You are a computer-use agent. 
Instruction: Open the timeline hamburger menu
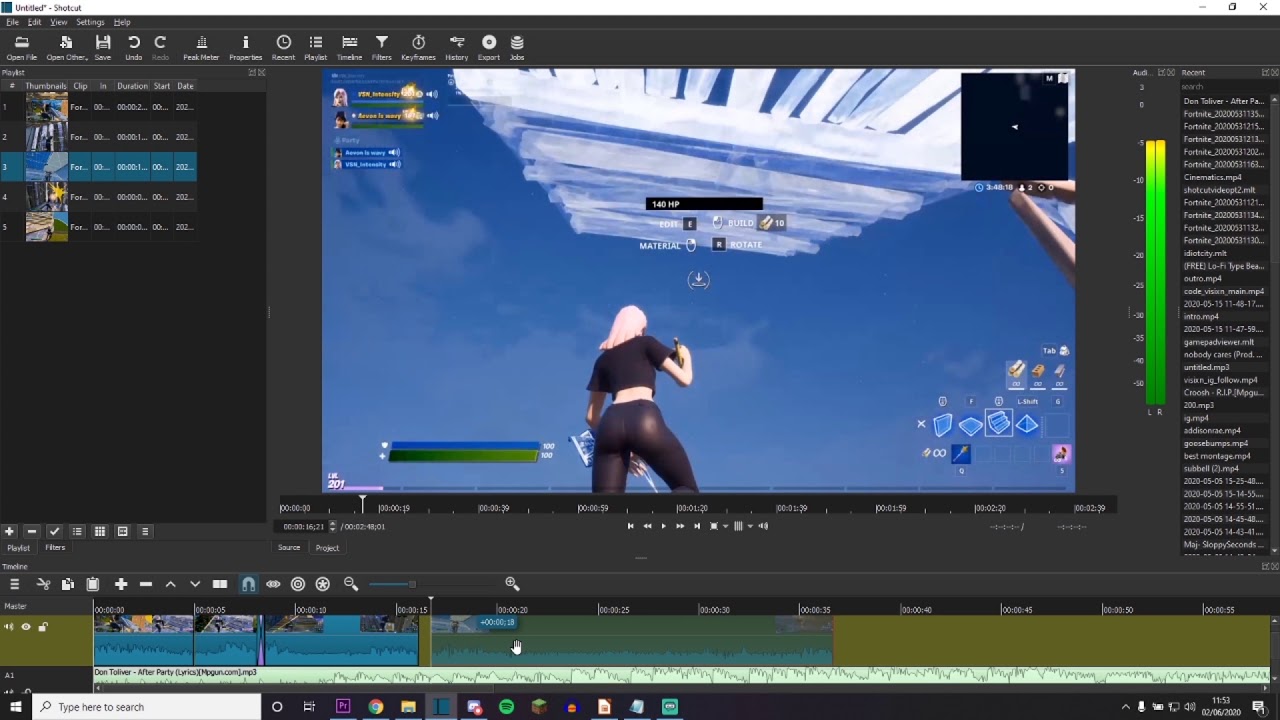14,584
